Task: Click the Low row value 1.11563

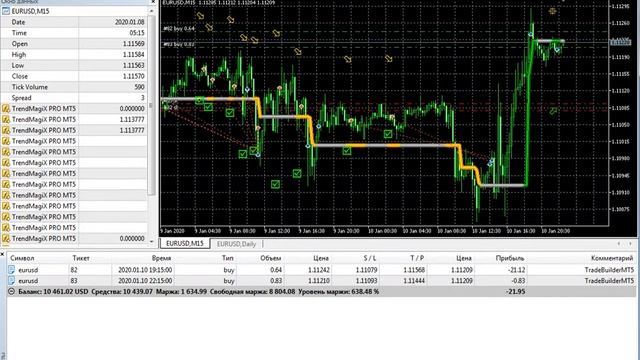Action: coord(133,65)
